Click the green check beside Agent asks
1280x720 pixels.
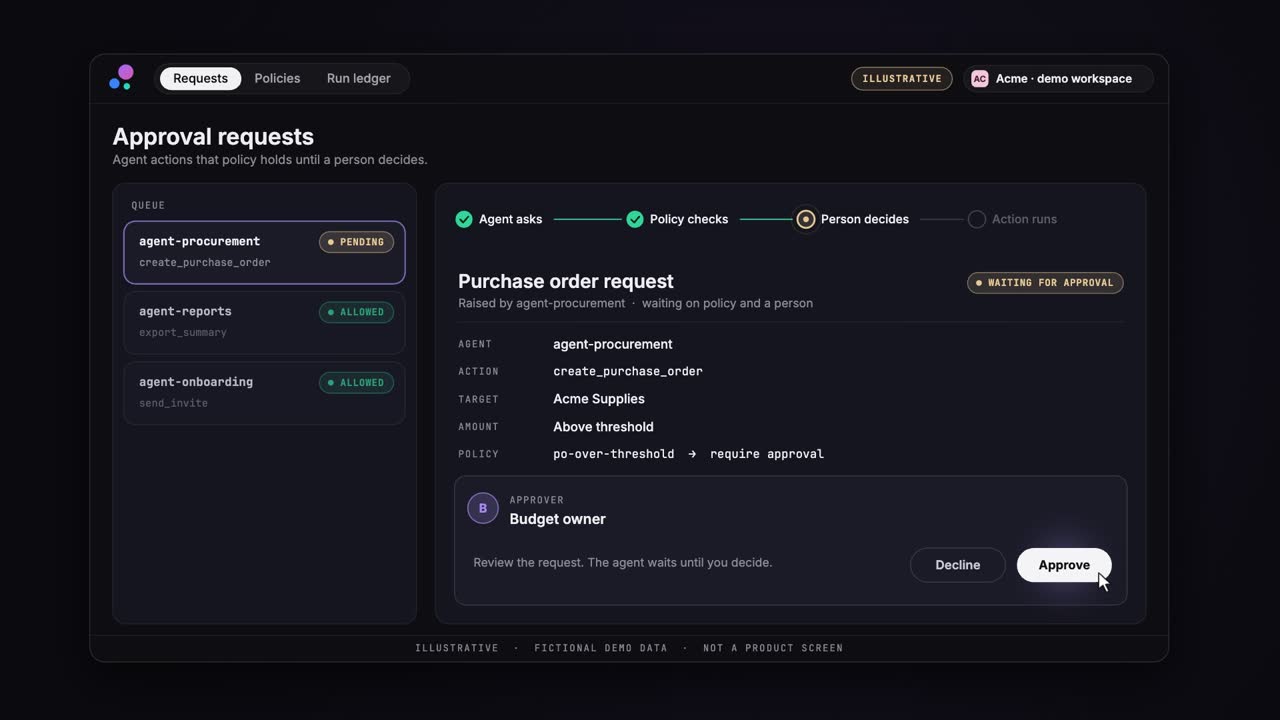tap(464, 219)
